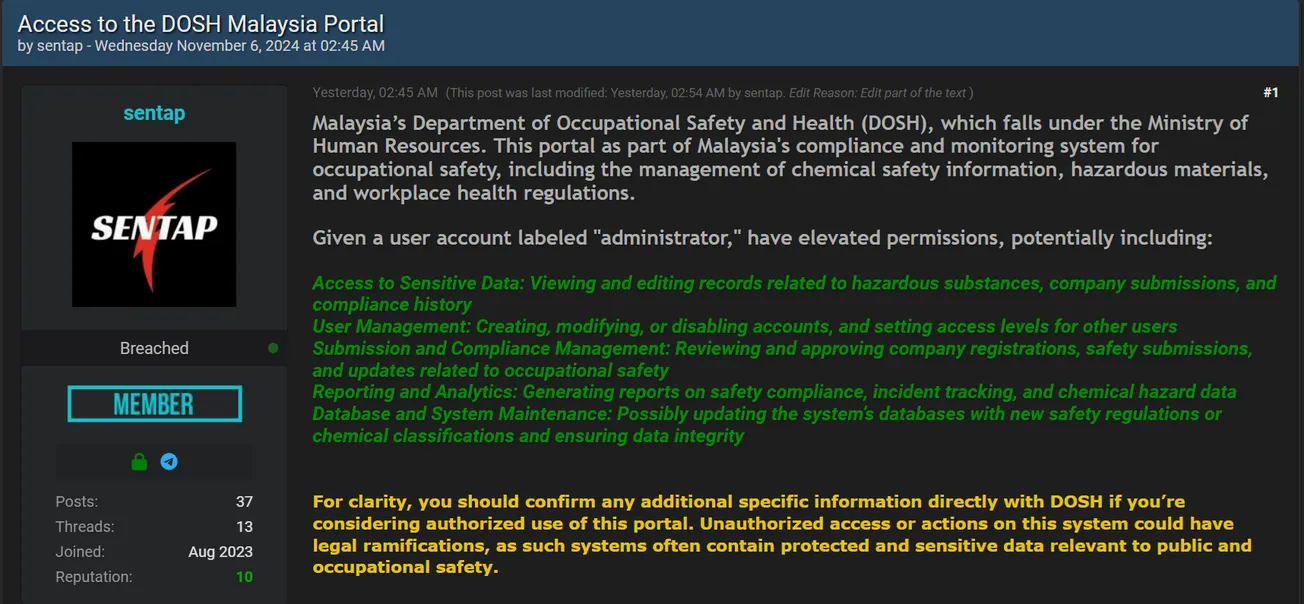1304x604 pixels.
Task: Click the thread title about the DOSH Malaysia Portal
Action: coord(201,24)
